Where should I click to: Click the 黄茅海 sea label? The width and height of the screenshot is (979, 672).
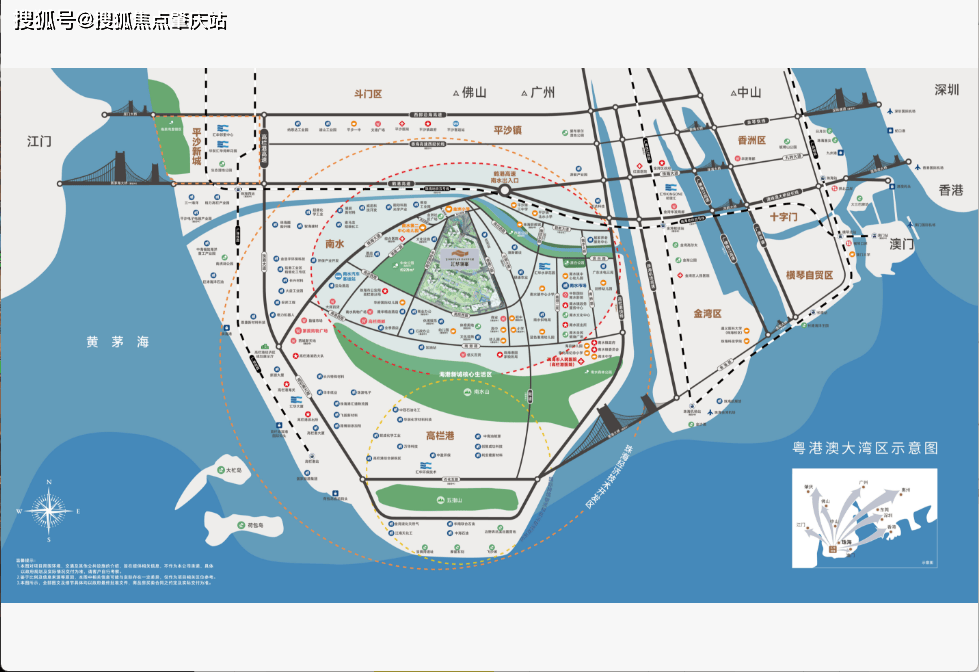pyautogui.click(x=117, y=342)
